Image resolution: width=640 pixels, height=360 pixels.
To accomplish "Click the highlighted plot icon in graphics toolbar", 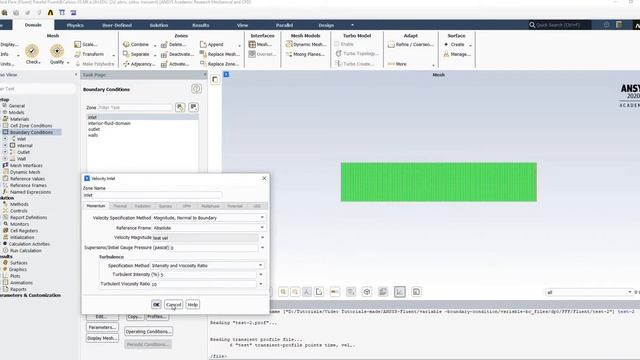I will (400, 291).
